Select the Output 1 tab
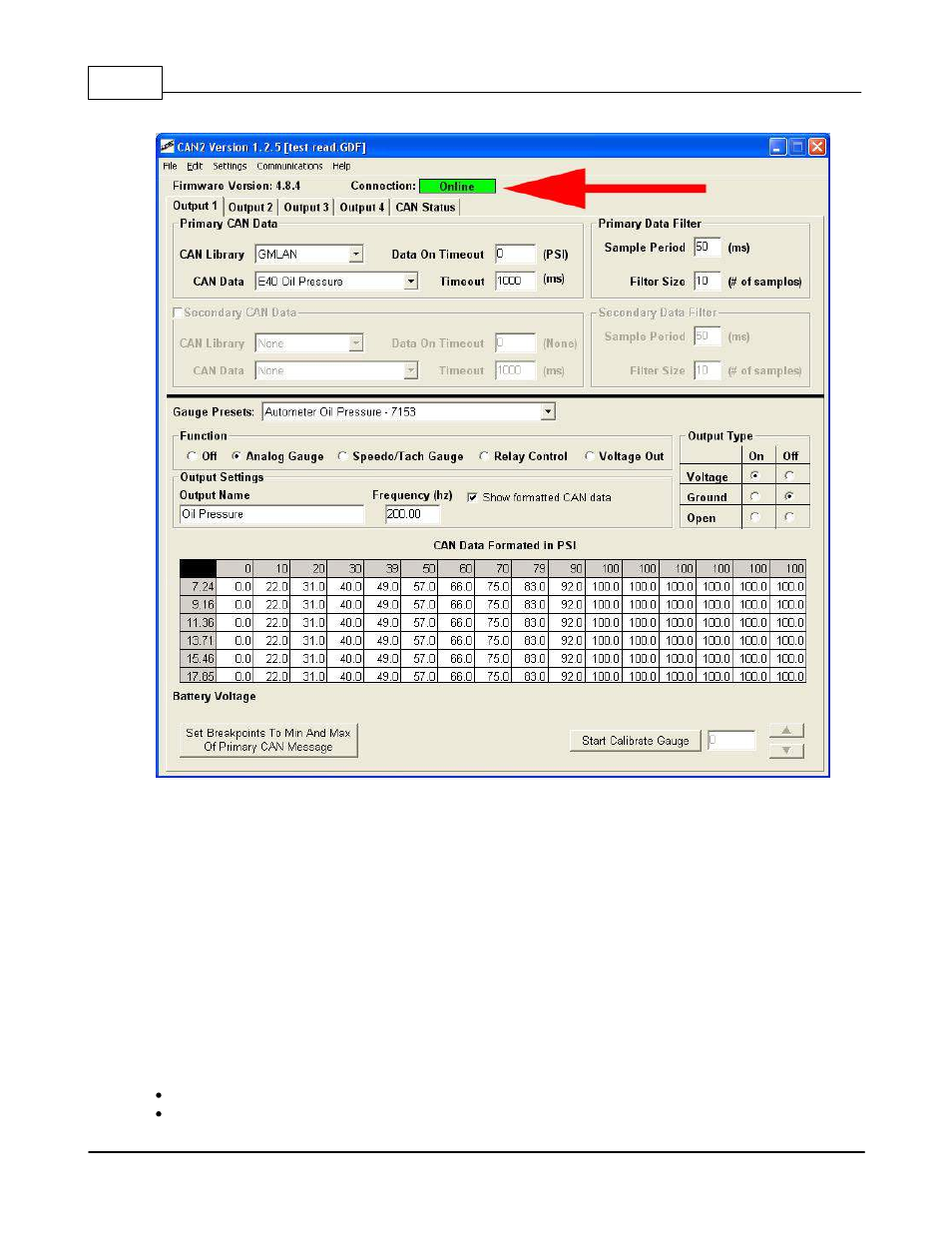952x1233 pixels. pos(195,206)
